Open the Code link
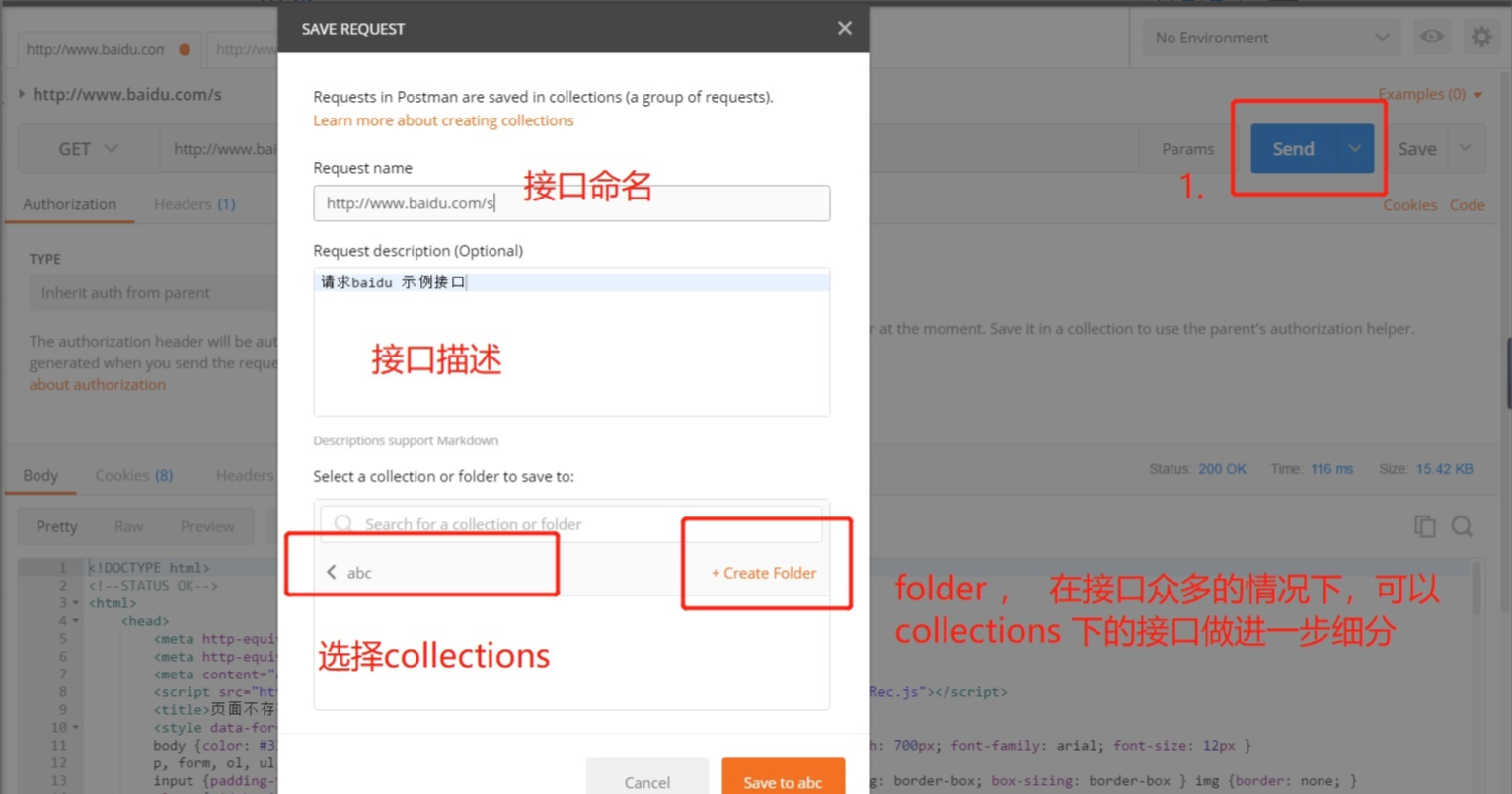Viewport: 1512px width, 794px height. (x=1467, y=205)
